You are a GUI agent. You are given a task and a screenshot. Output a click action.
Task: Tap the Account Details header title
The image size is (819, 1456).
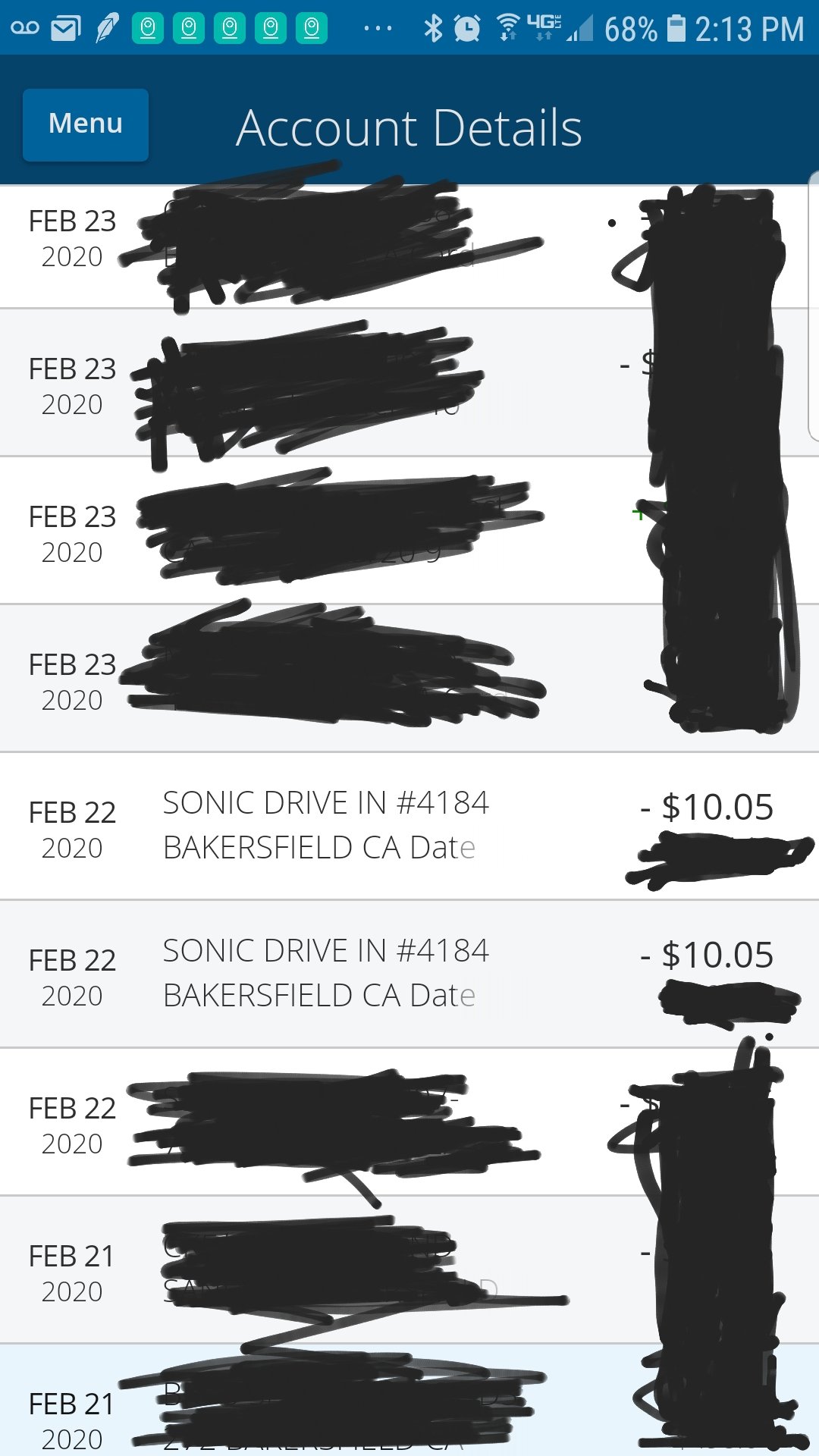pos(409,127)
